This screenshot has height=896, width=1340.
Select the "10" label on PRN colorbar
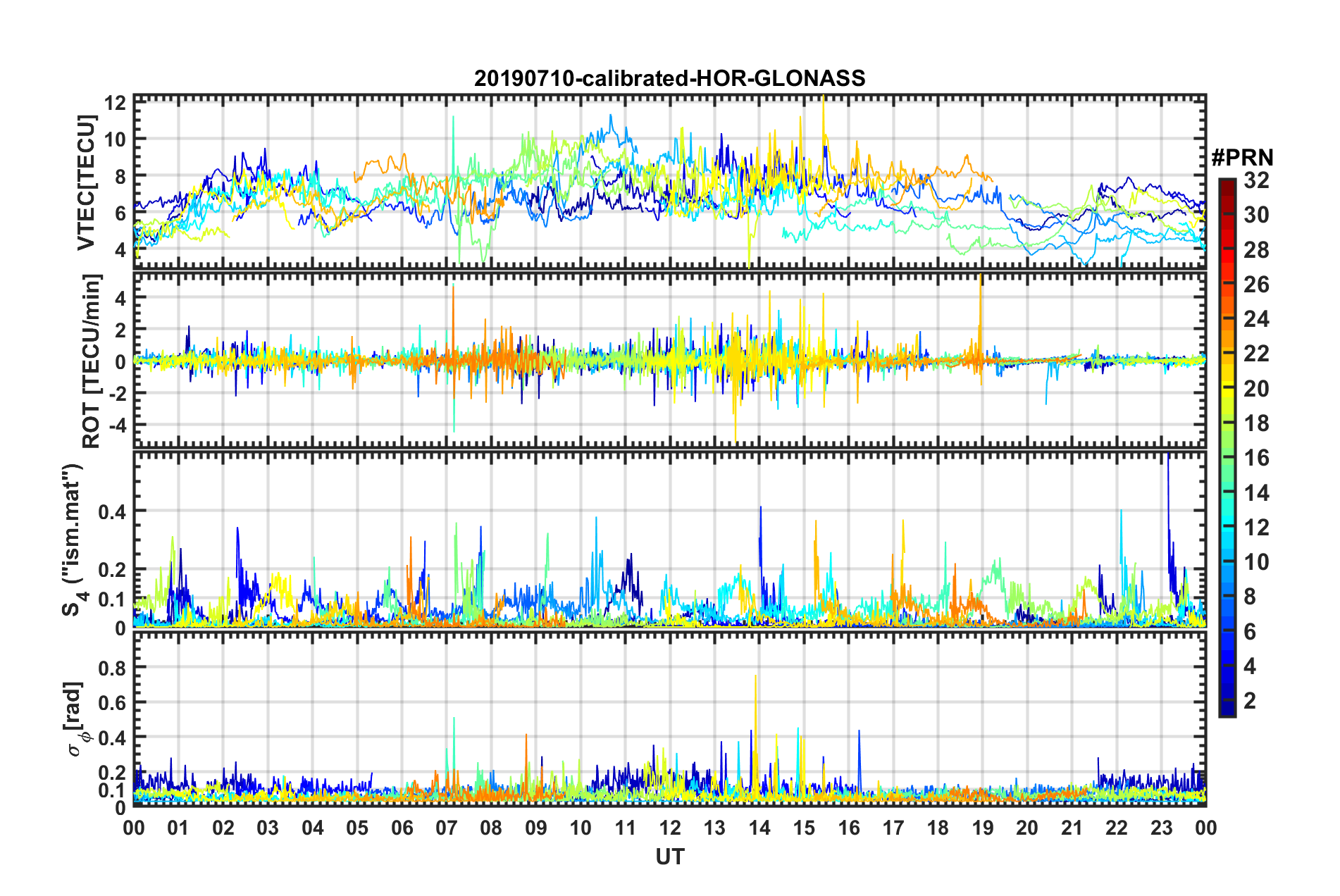(1256, 562)
